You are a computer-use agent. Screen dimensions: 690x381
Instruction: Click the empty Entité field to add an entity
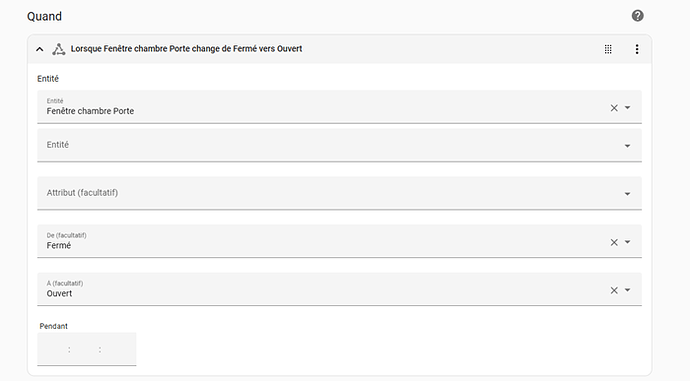pyautogui.click(x=339, y=145)
